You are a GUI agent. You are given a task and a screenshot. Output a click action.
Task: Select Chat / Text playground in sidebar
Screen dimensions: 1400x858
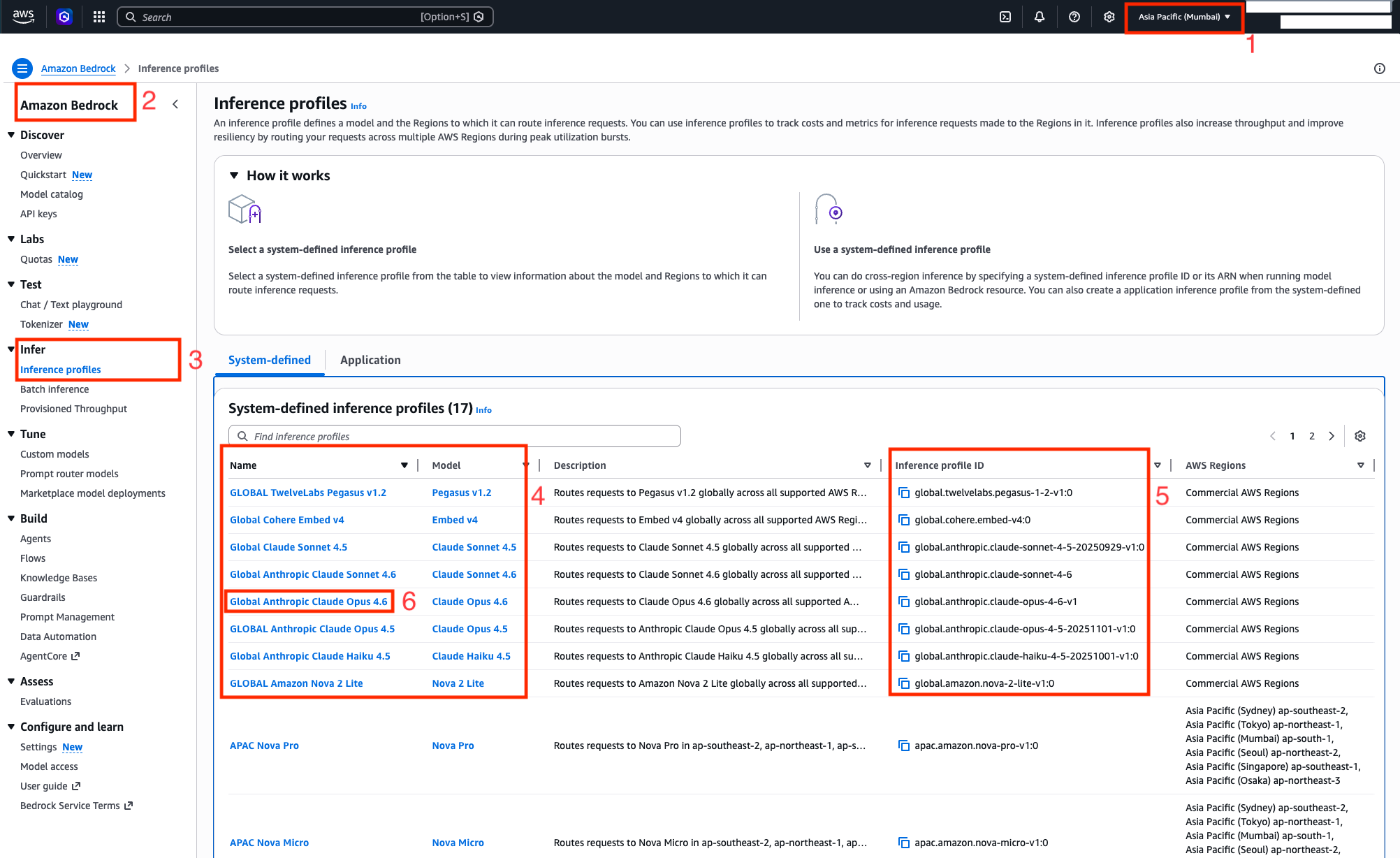(x=71, y=304)
